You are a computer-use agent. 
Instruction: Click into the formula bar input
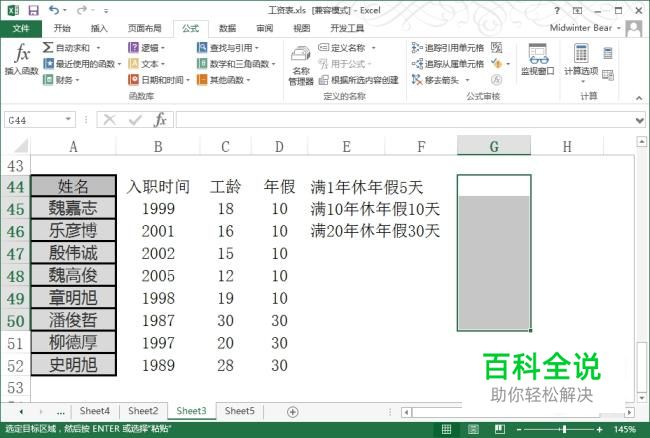click(x=405, y=120)
